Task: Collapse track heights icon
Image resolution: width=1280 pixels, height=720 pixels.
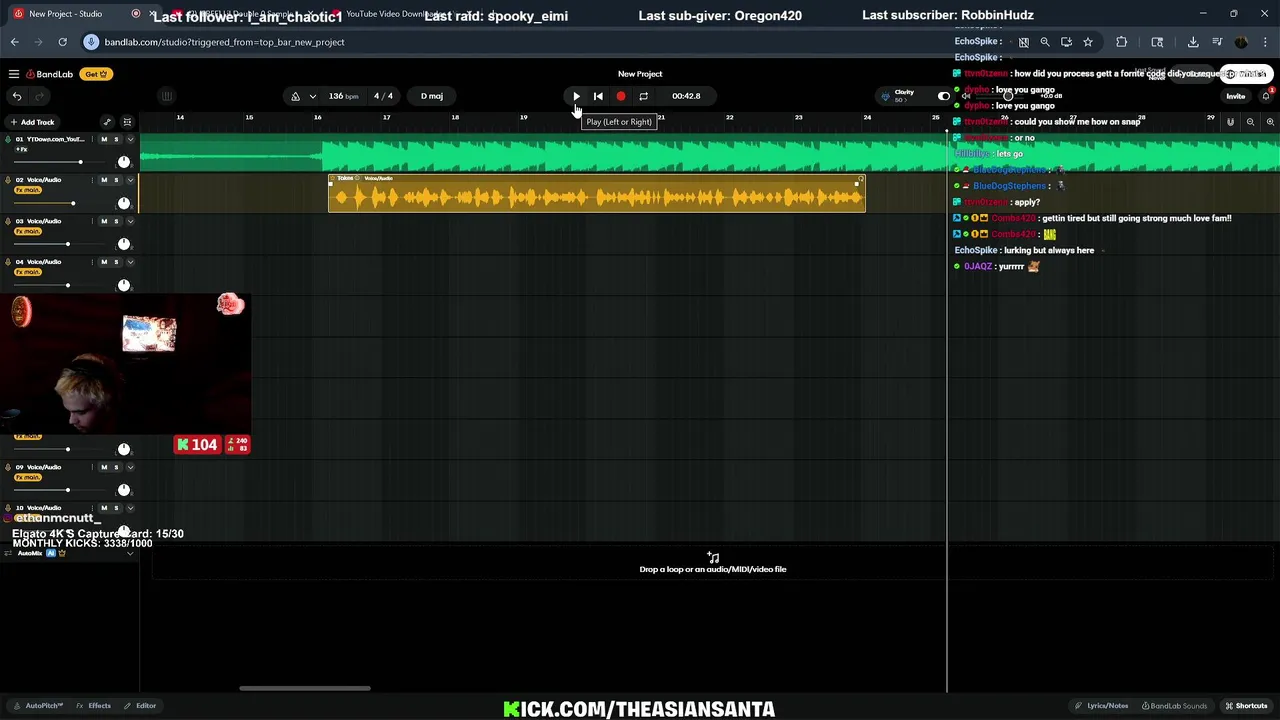Action: tap(127, 122)
